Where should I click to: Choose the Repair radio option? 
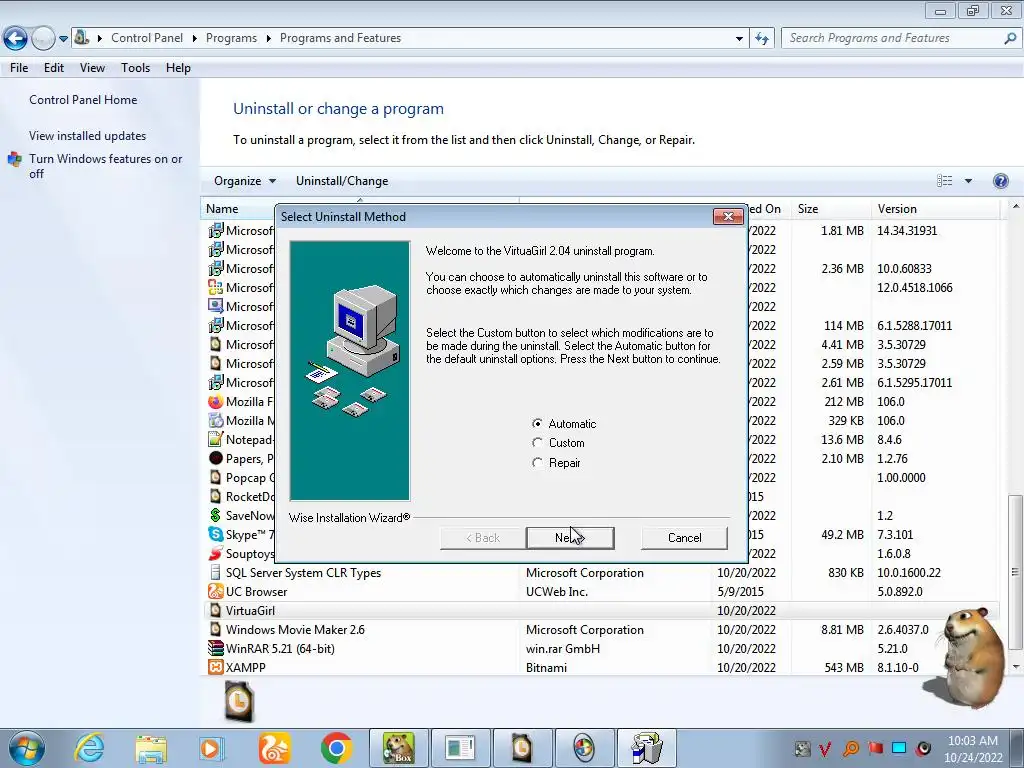[x=537, y=462]
